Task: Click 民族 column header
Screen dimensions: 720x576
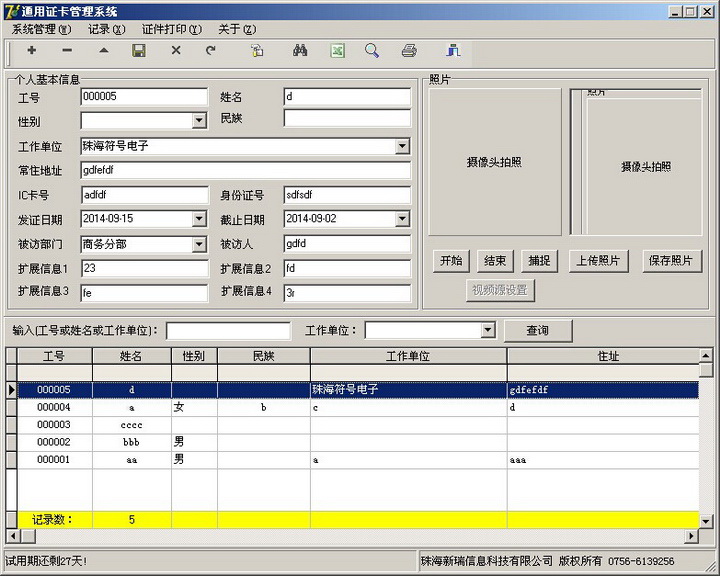Action: click(x=264, y=356)
